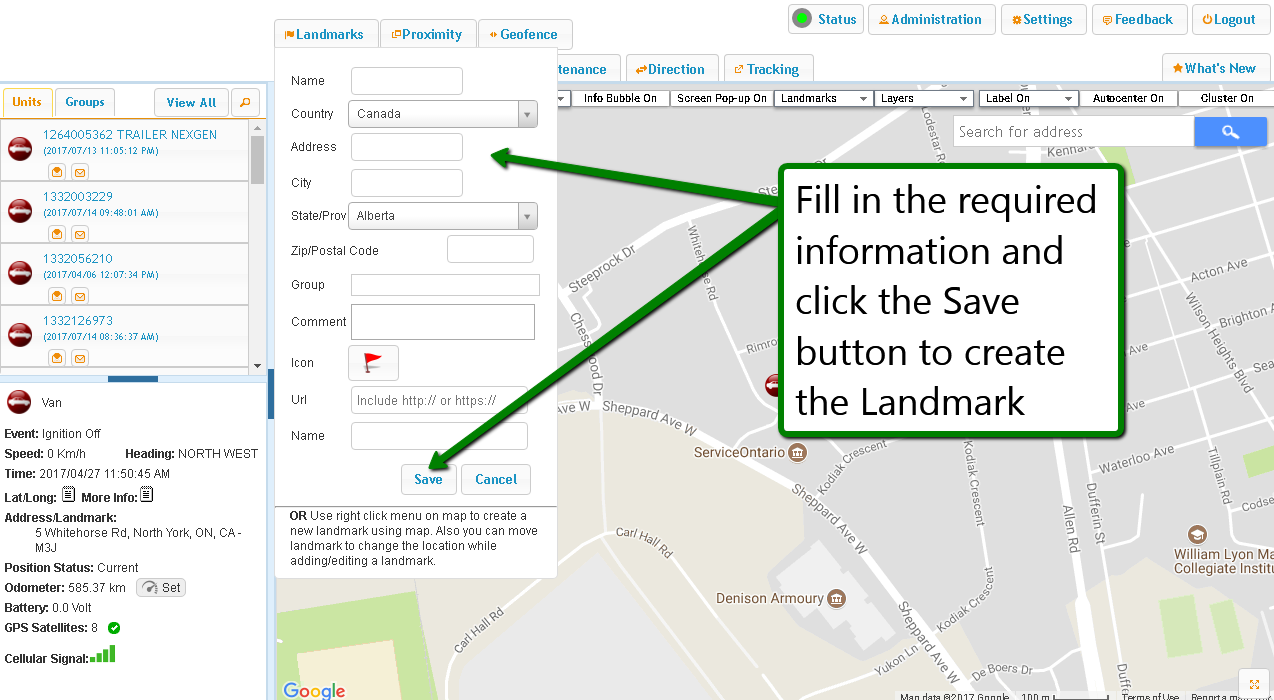The height and width of the screenshot is (700, 1274).
Task: Click the red vehicle icon for 1332003229
Action: pos(20,211)
